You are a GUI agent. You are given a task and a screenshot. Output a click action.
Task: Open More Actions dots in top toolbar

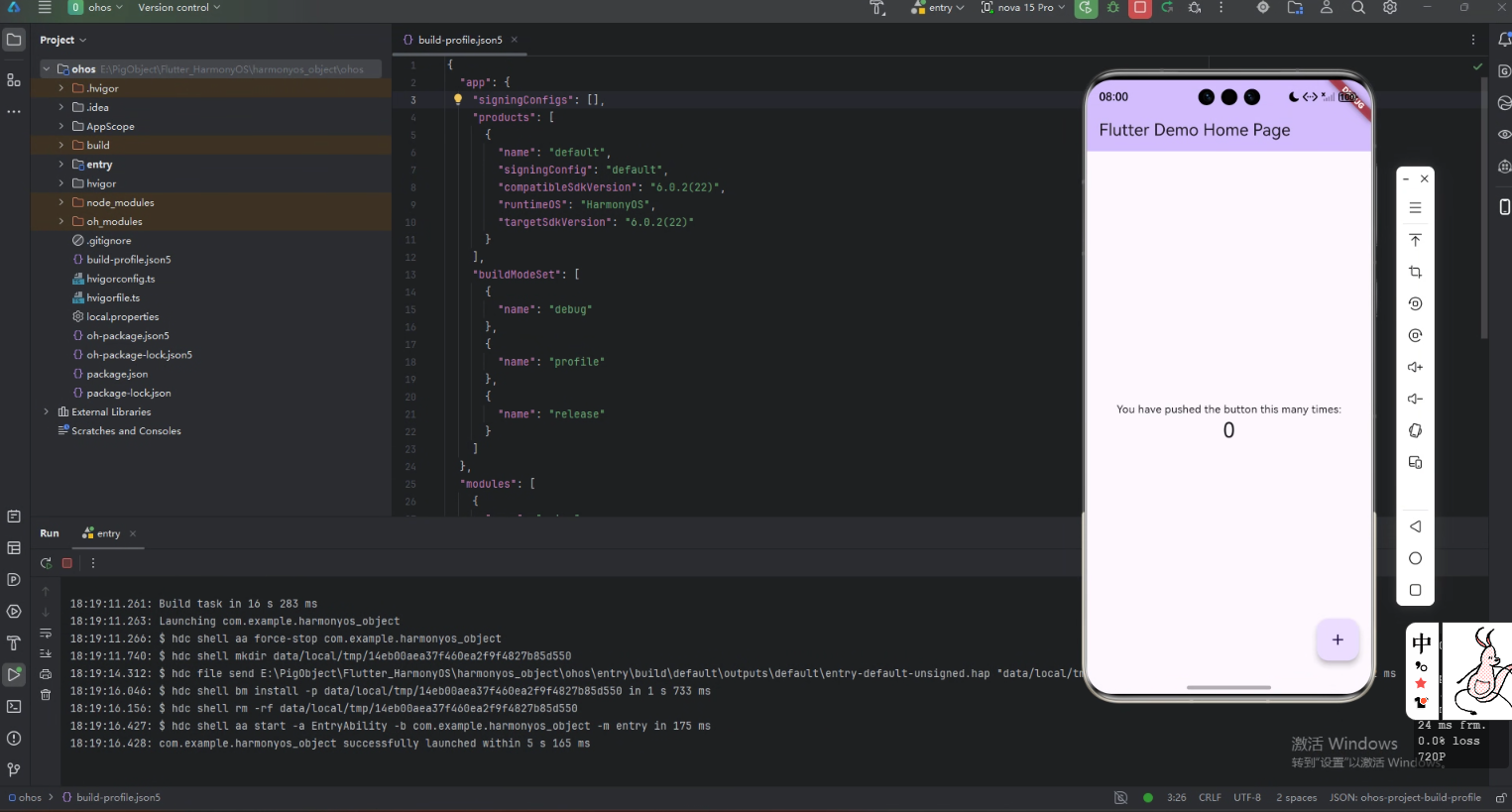[1221, 8]
